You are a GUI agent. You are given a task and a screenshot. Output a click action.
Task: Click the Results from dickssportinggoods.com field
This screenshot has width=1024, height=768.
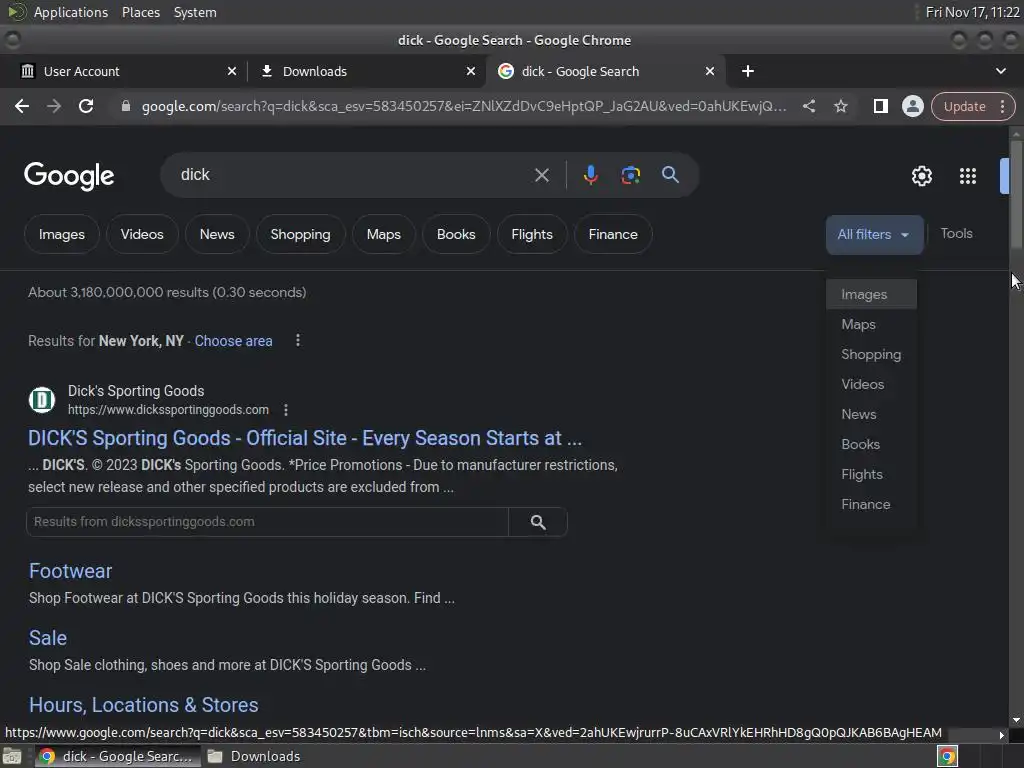pyautogui.click(x=267, y=522)
